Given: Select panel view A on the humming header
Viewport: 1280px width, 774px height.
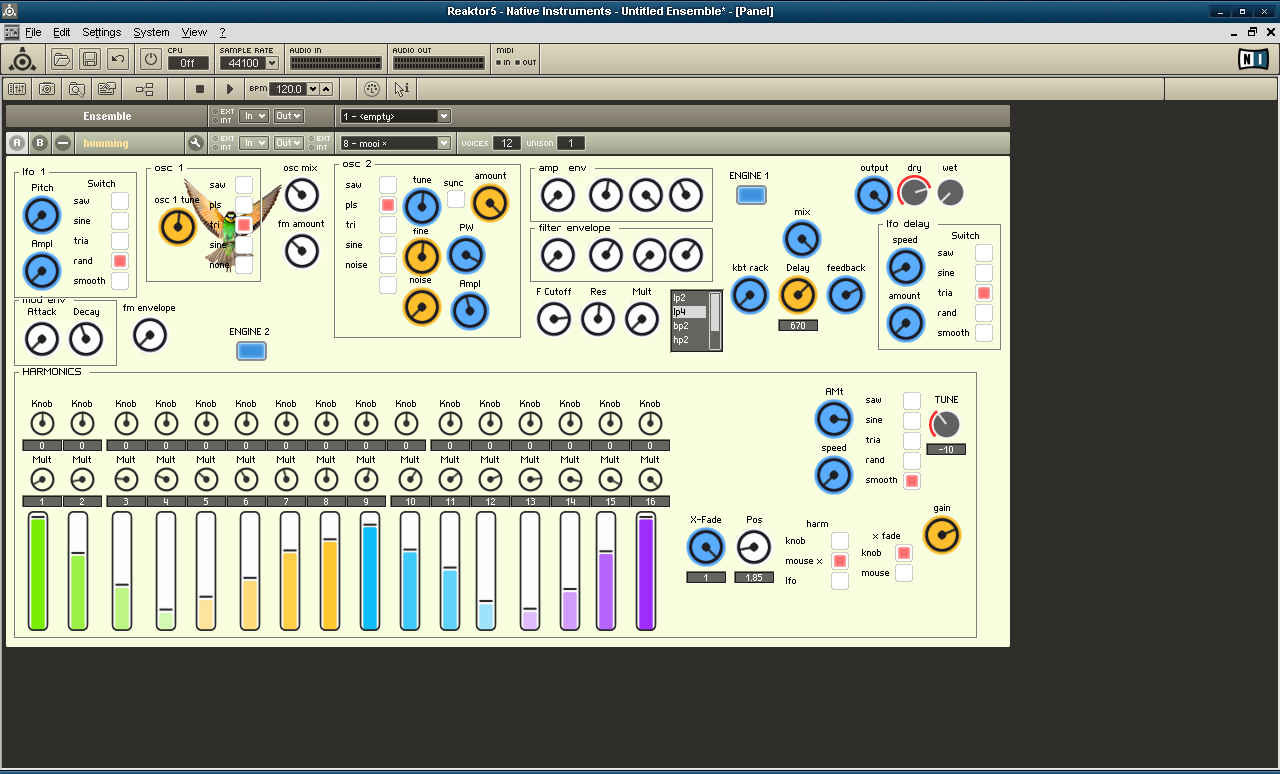Looking at the screenshot, I should pyautogui.click(x=17, y=143).
